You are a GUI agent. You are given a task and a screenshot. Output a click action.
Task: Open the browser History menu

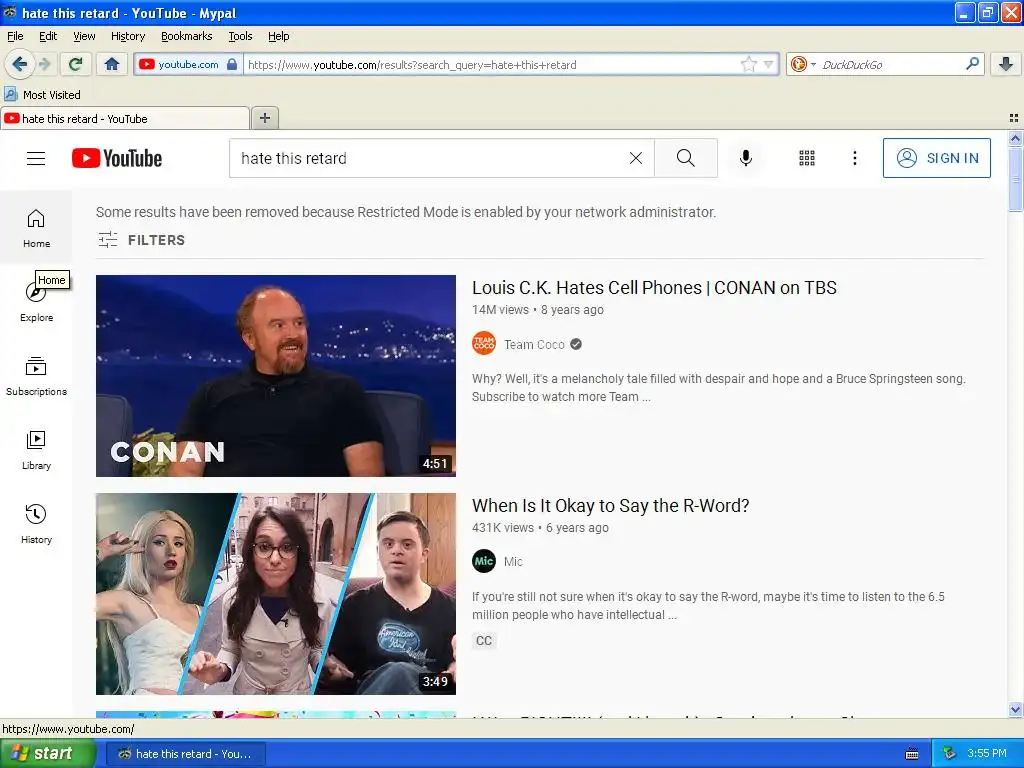127,36
